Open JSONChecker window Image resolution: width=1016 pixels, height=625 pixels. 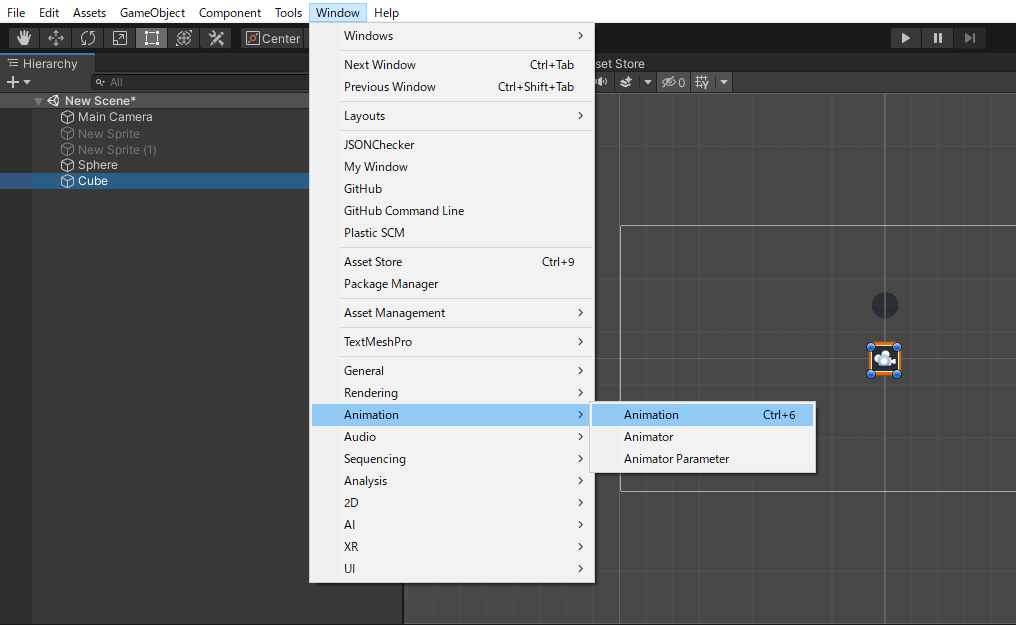[452, 145]
